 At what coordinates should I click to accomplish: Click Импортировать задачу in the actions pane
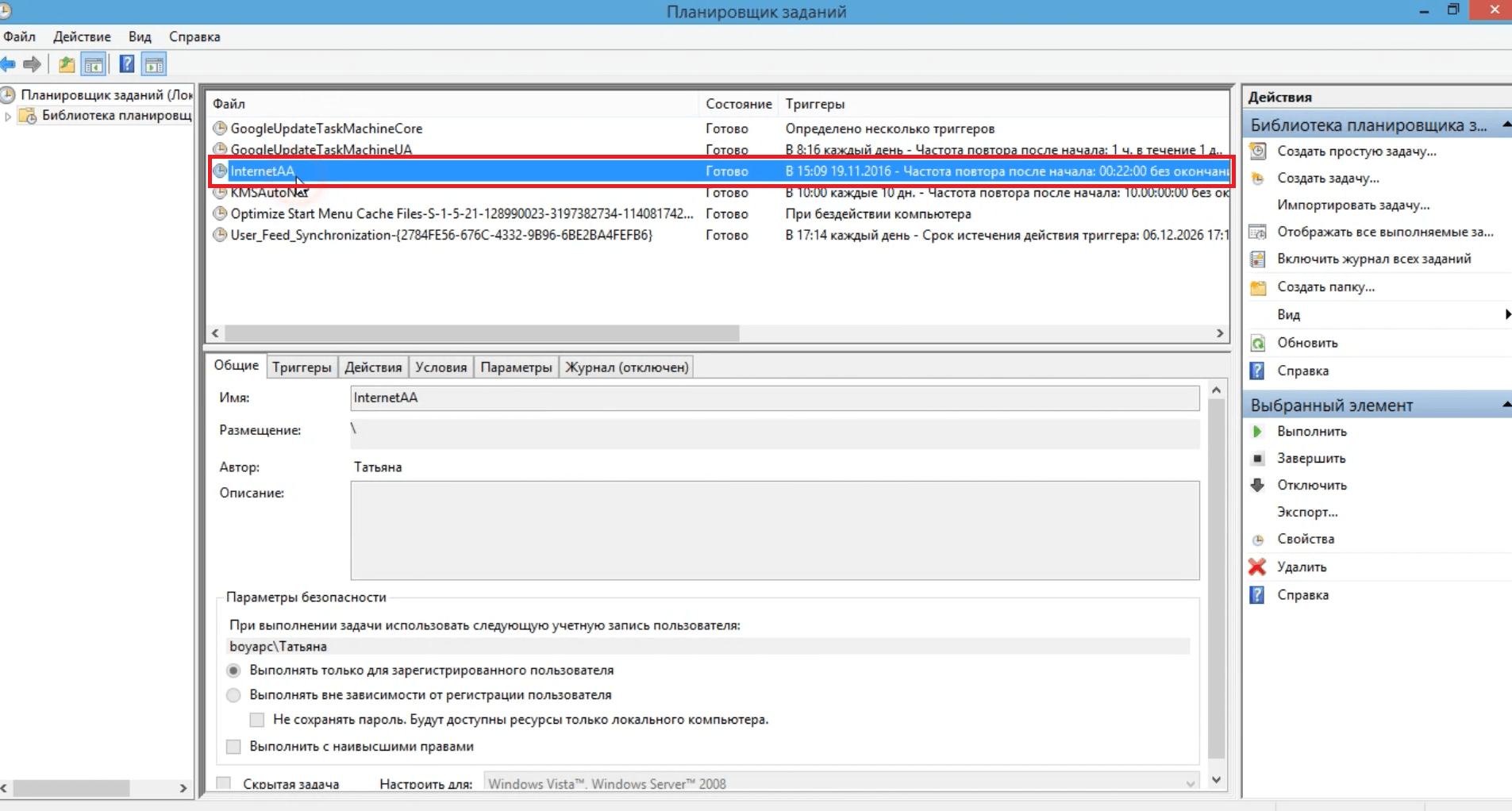[1353, 205]
